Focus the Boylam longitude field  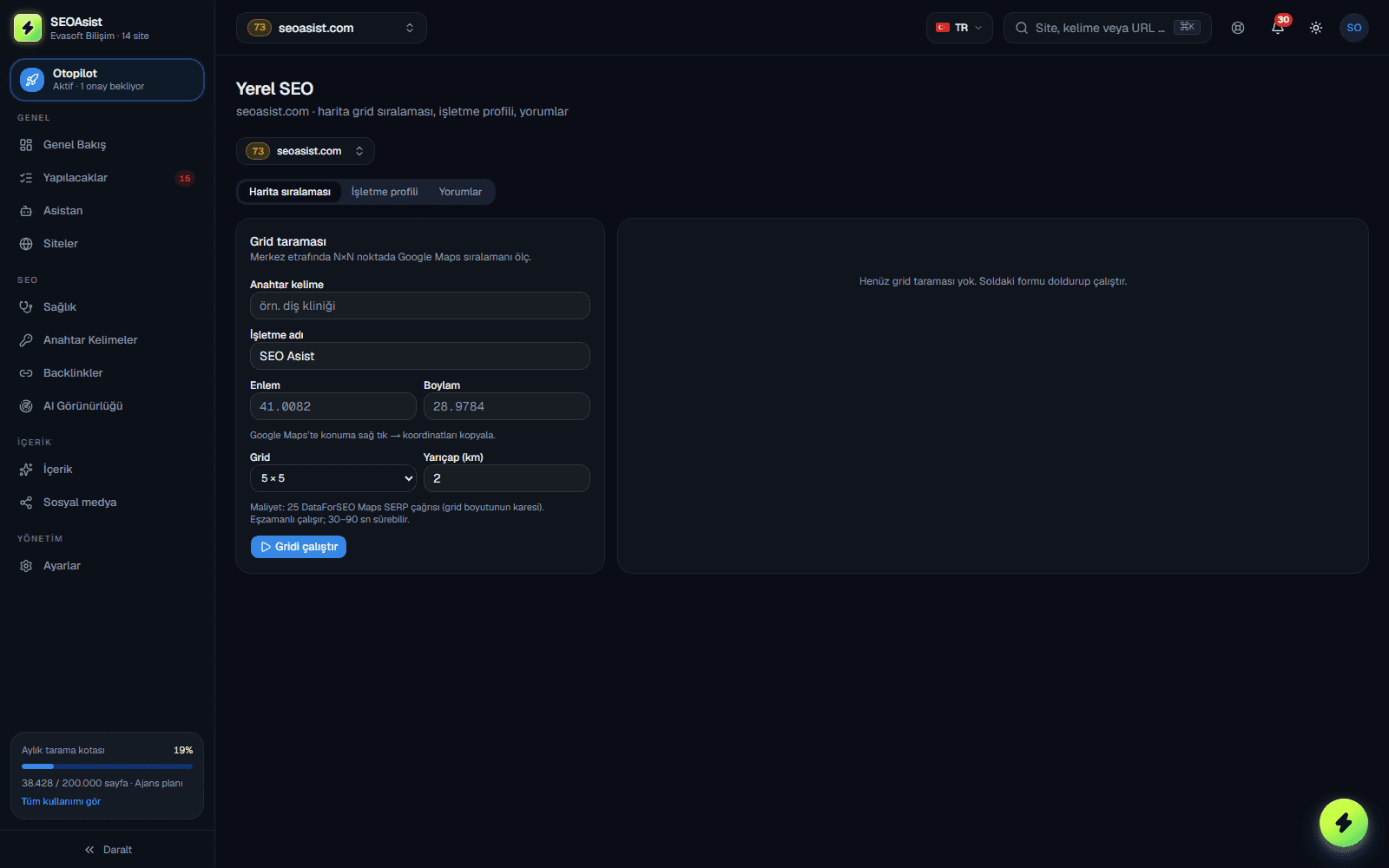(507, 406)
